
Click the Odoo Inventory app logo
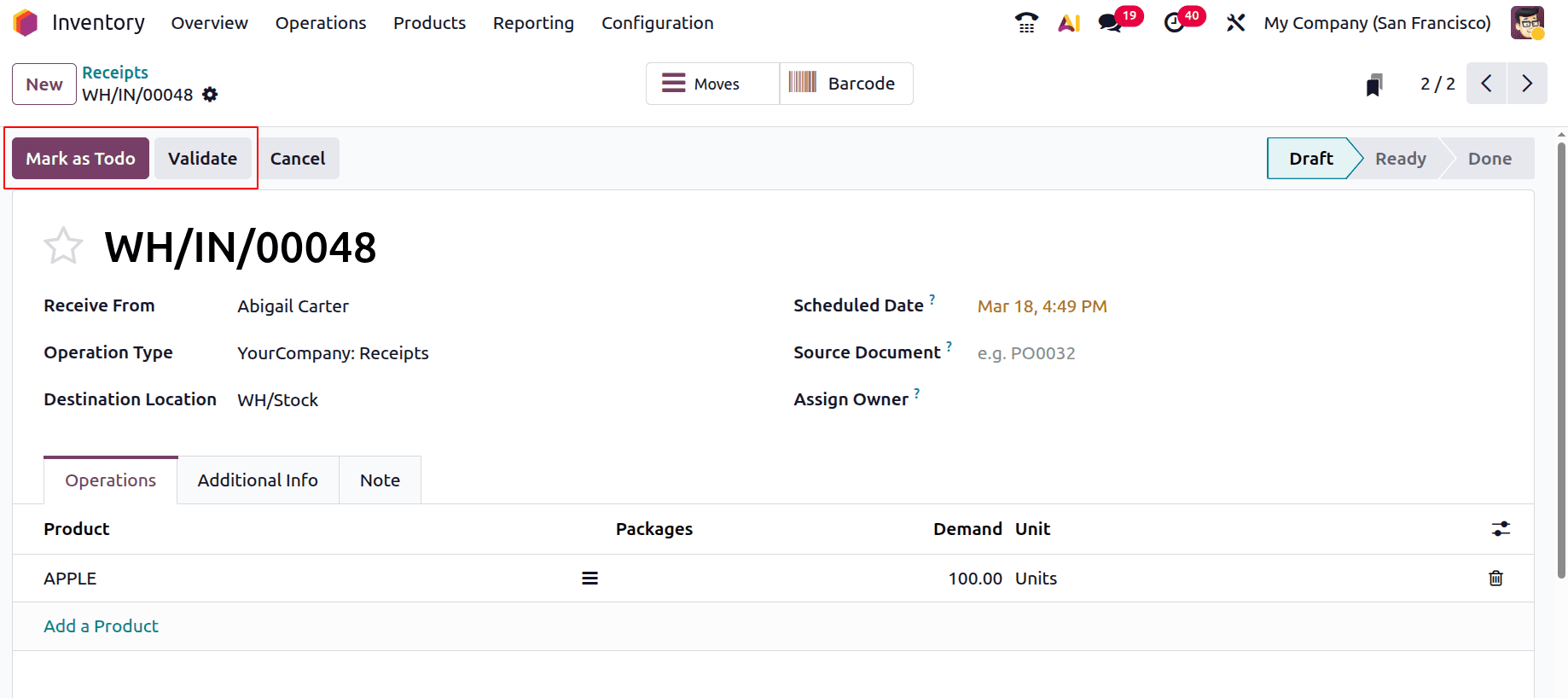(26, 23)
